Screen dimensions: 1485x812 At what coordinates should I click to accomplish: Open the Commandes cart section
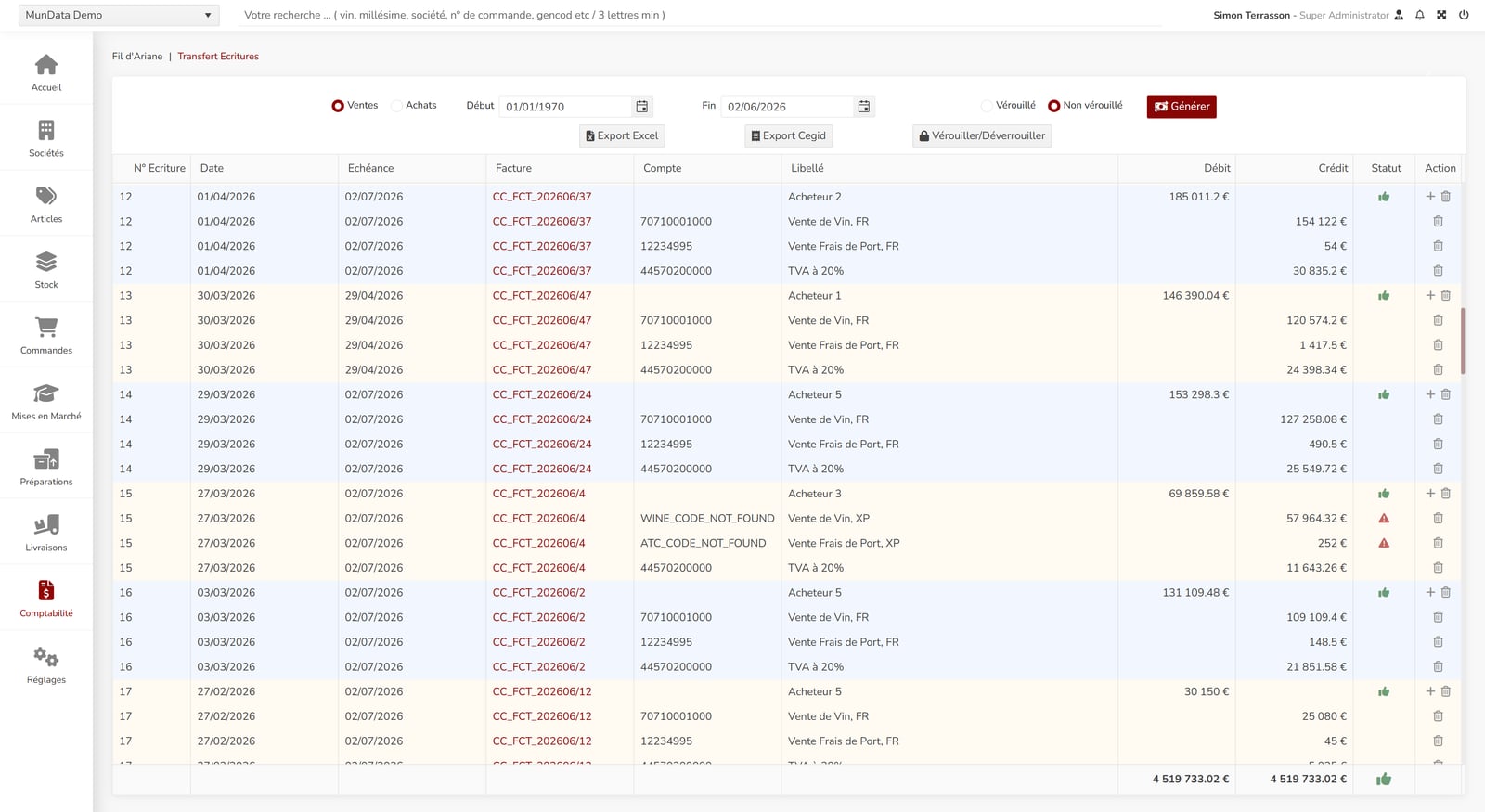pos(46,337)
